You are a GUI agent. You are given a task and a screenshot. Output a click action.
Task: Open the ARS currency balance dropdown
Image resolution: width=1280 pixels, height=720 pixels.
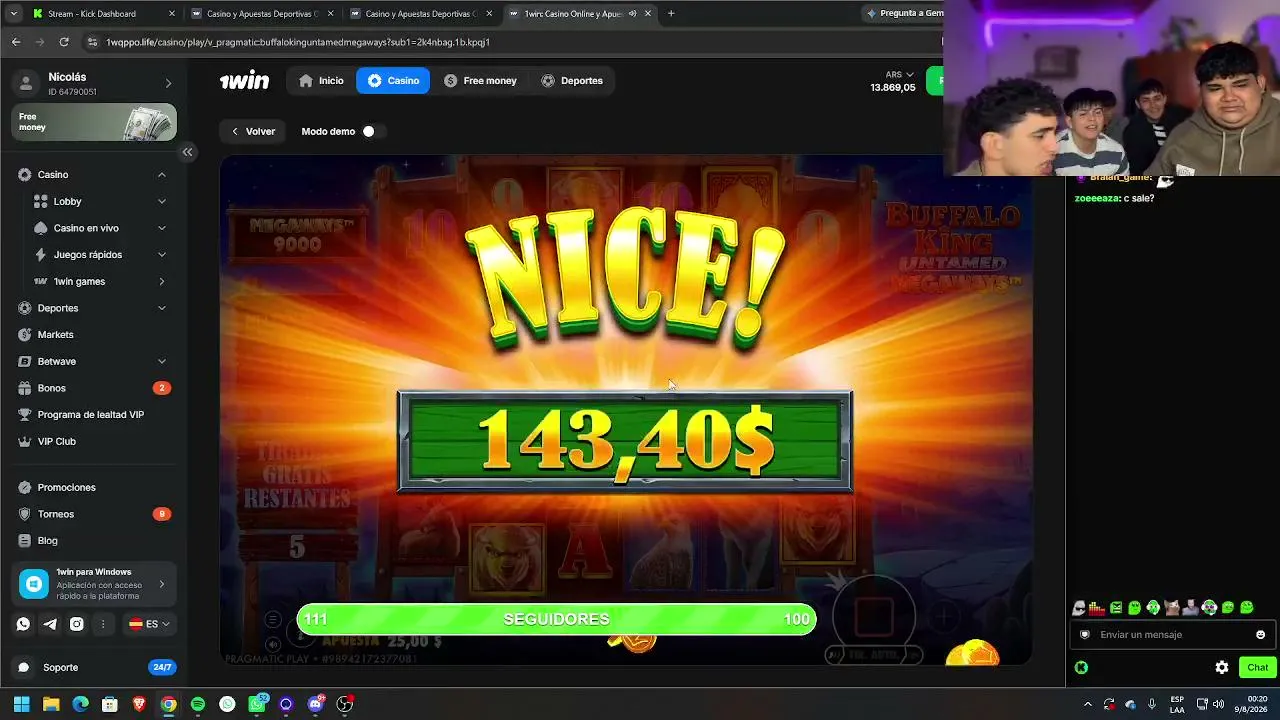coord(893,81)
